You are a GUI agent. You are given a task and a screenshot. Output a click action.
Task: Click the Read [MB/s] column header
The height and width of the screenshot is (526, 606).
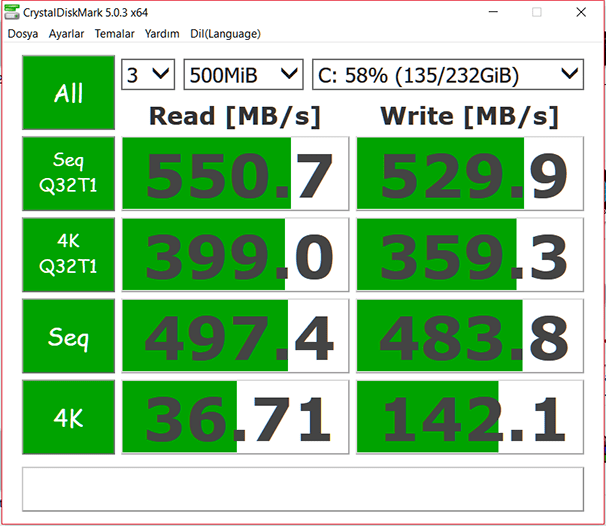(235, 116)
